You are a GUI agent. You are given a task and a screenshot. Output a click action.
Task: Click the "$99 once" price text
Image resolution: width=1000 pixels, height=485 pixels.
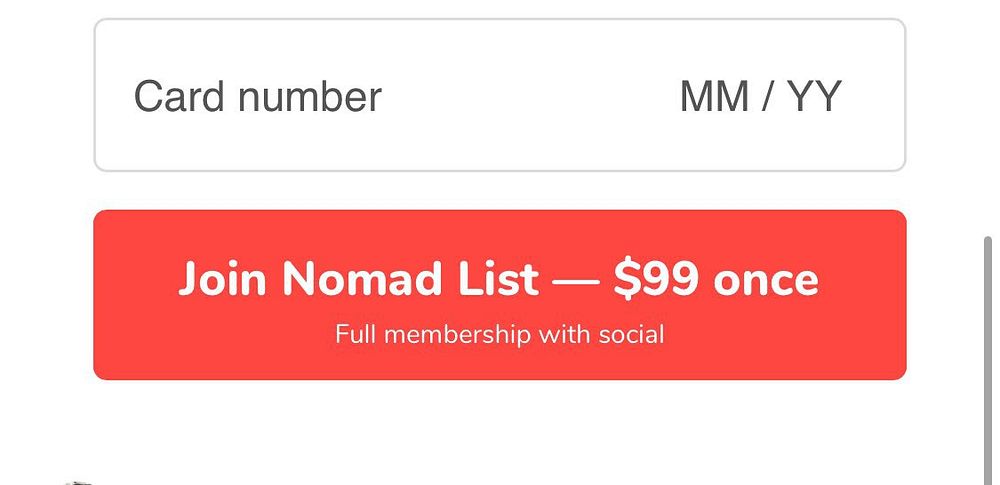716,279
